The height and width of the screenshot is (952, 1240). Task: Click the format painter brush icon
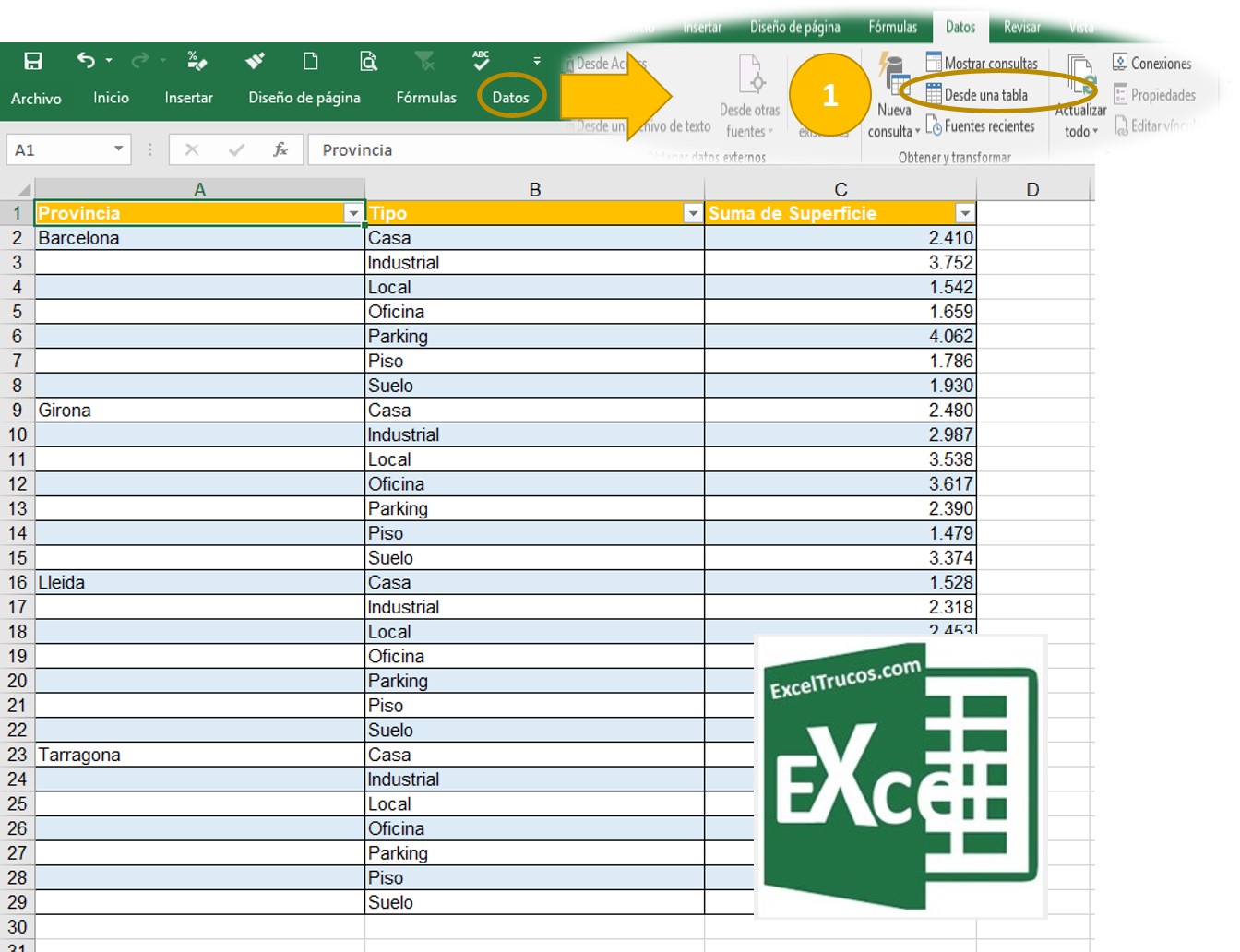(x=255, y=62)
